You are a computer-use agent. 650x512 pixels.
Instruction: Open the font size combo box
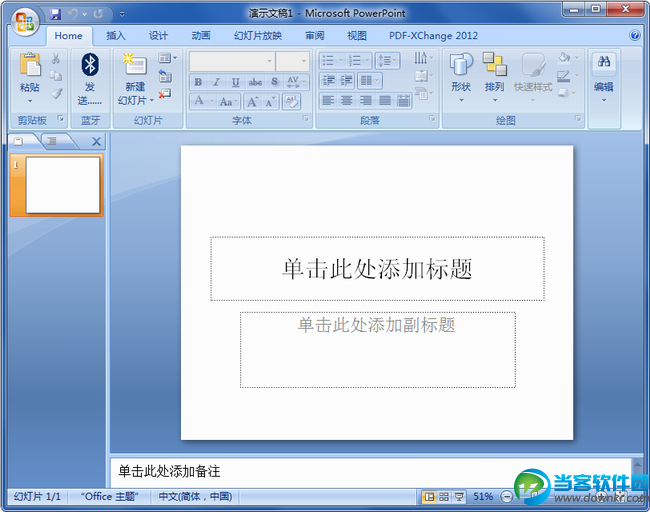[x=293, y=61]
